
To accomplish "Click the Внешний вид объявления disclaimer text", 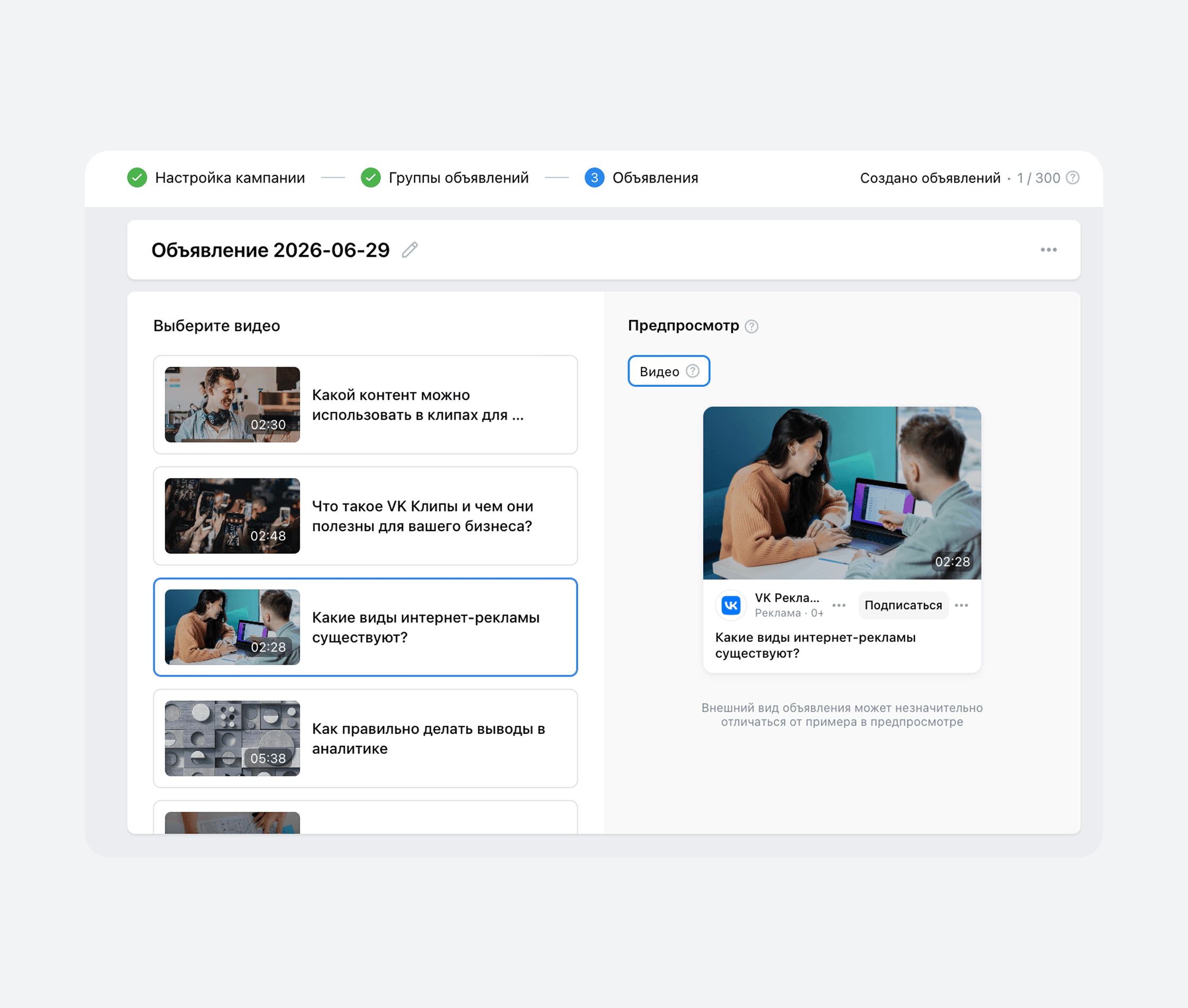I will [842, 715].
